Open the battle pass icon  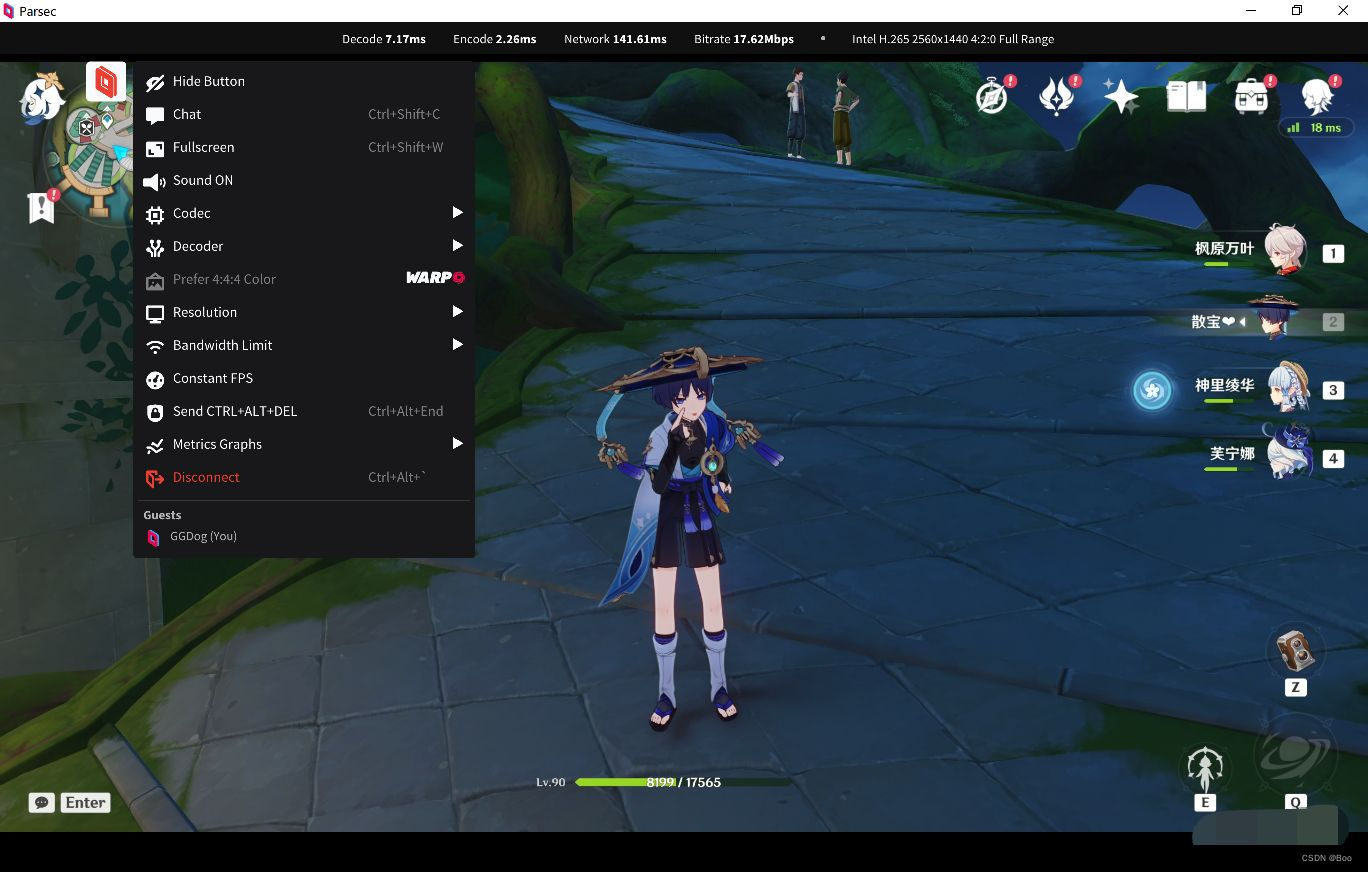click(x=1056, y=97)
